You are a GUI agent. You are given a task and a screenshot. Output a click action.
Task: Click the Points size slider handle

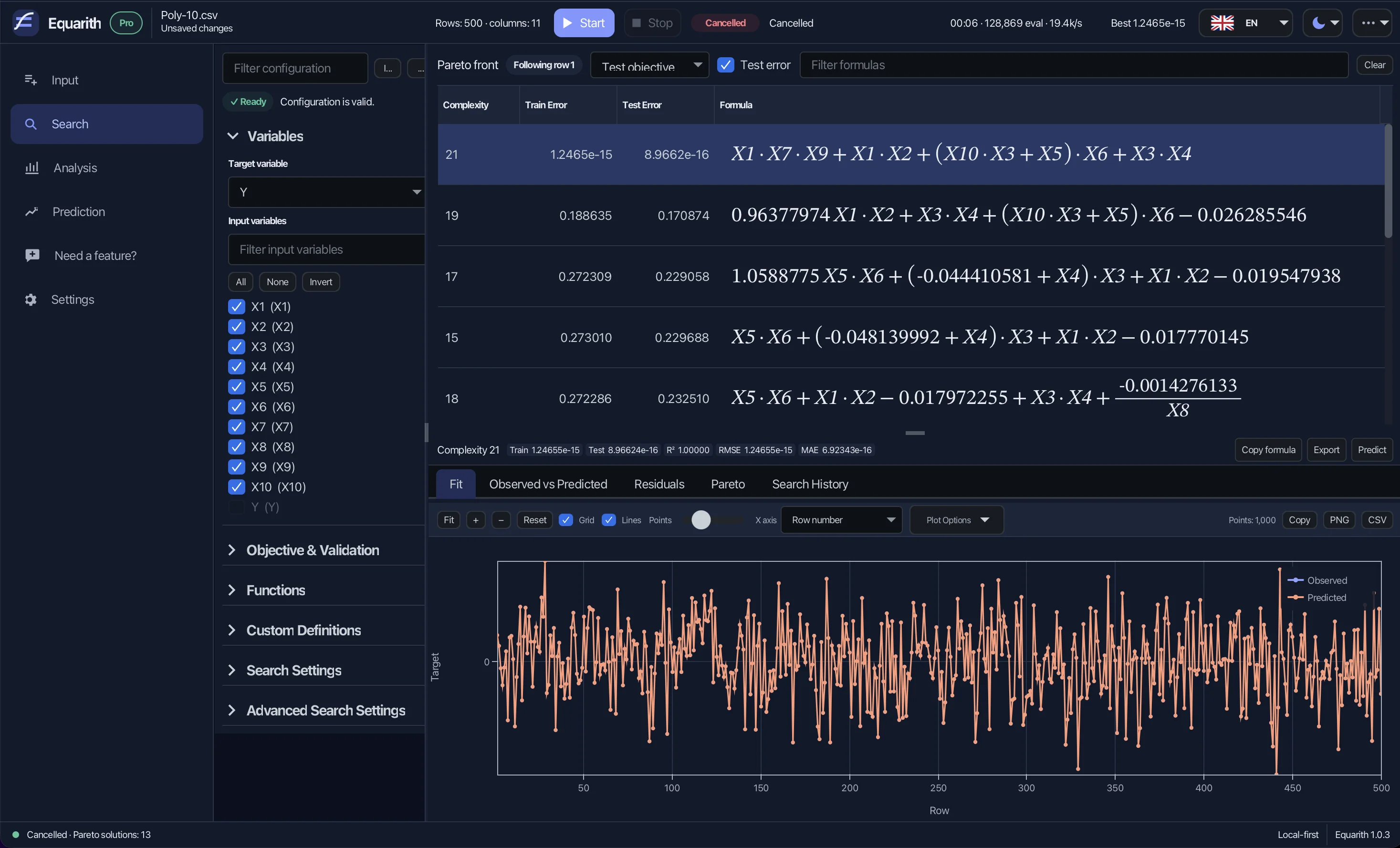[700, 520]
